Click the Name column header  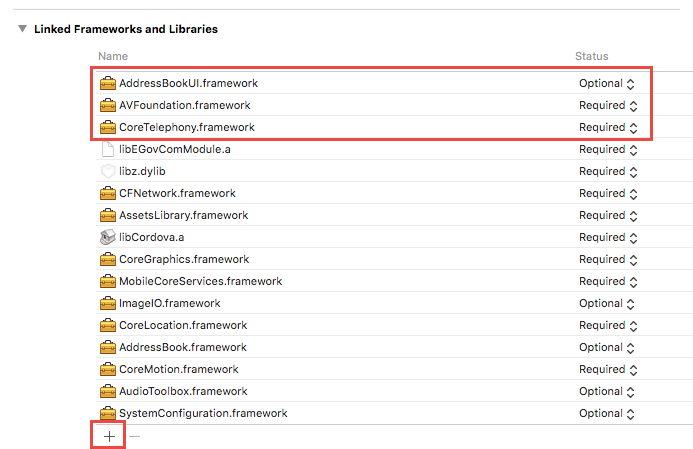tap(113, 56)
